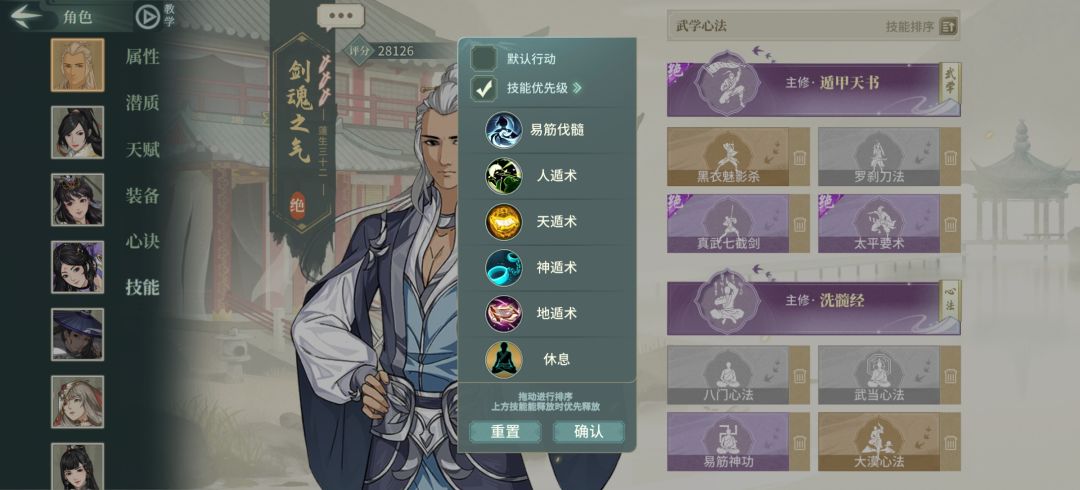Delete the 黑衣魅影杀 skill via trash icon

[799, 157]
